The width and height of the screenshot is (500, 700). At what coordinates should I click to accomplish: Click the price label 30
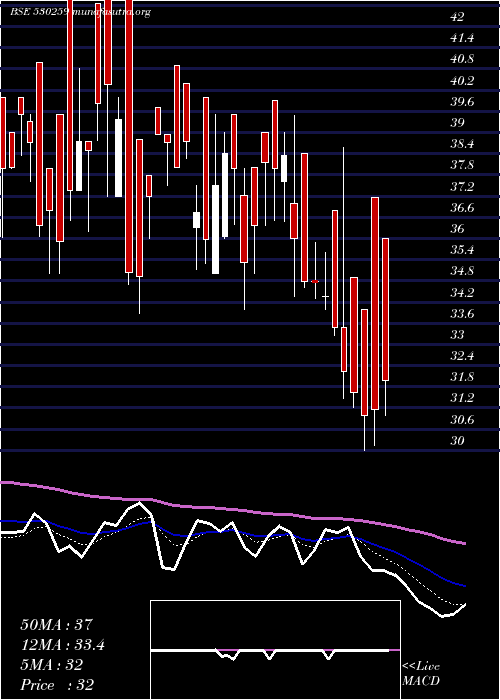point(457,441)
